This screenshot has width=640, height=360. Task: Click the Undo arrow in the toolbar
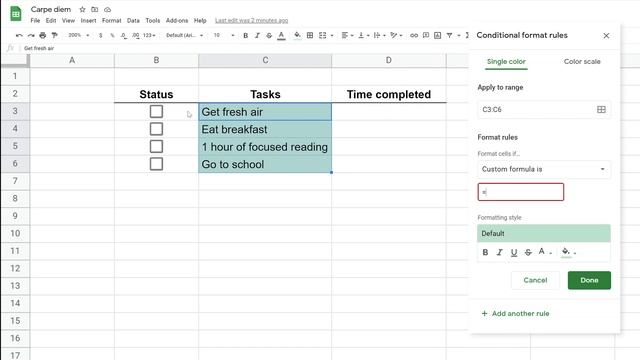(19, 36)
